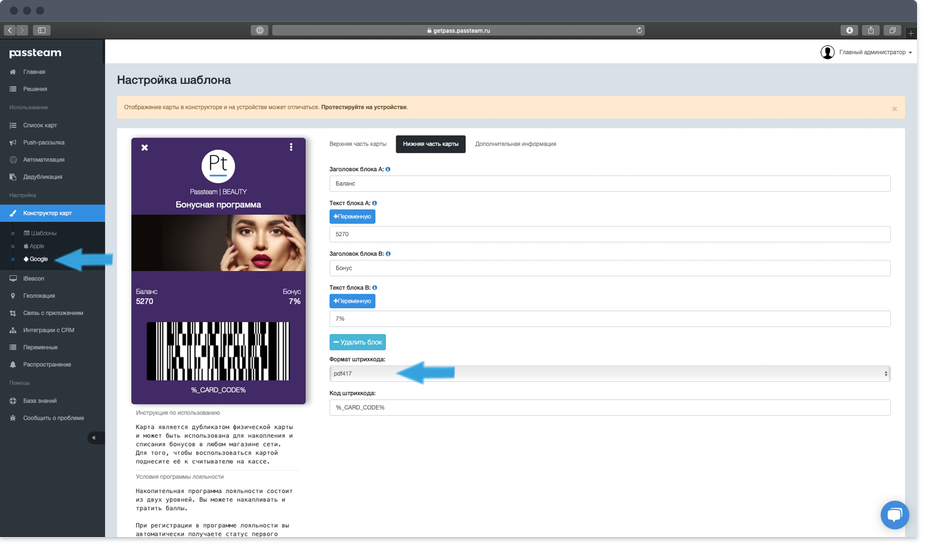
Task: Click the browser share button
Action: pyautogui.click(x=871, y=31)
